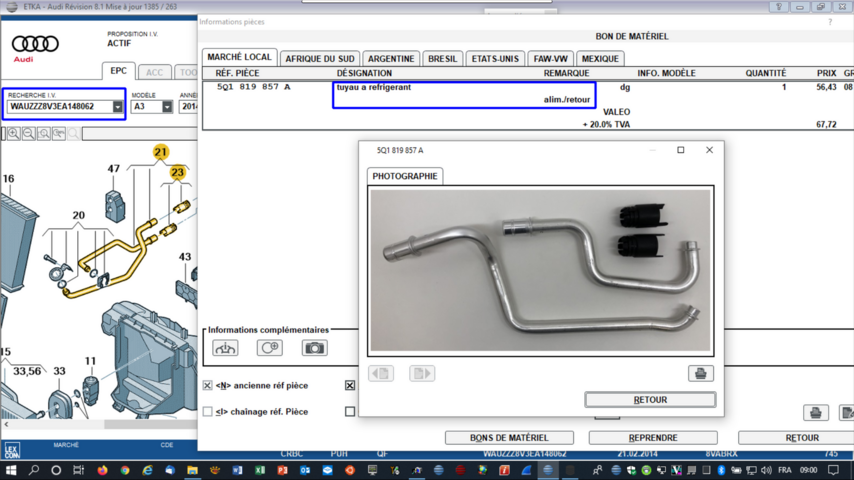Select part number 21 callout in diagram
The height and width of the screenshot is (480, 854).
pyautogui.click(x=161, y=152)
